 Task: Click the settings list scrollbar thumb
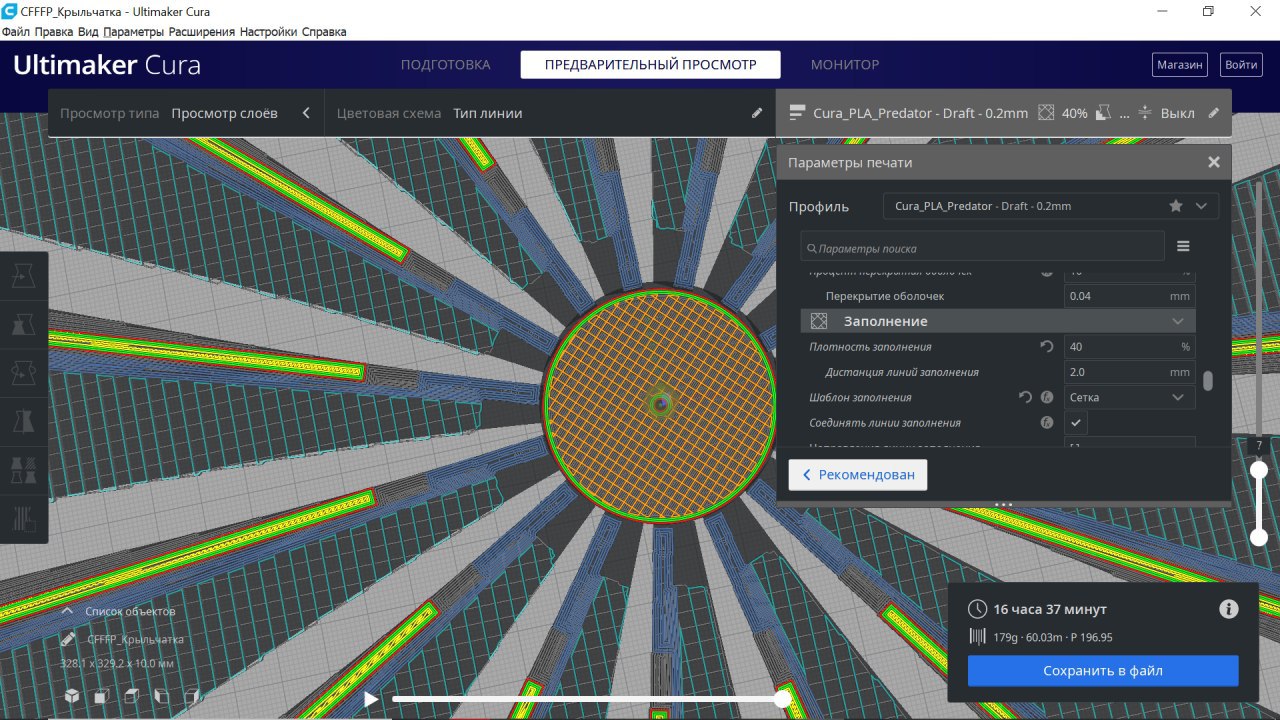[x=1208, y=381]
